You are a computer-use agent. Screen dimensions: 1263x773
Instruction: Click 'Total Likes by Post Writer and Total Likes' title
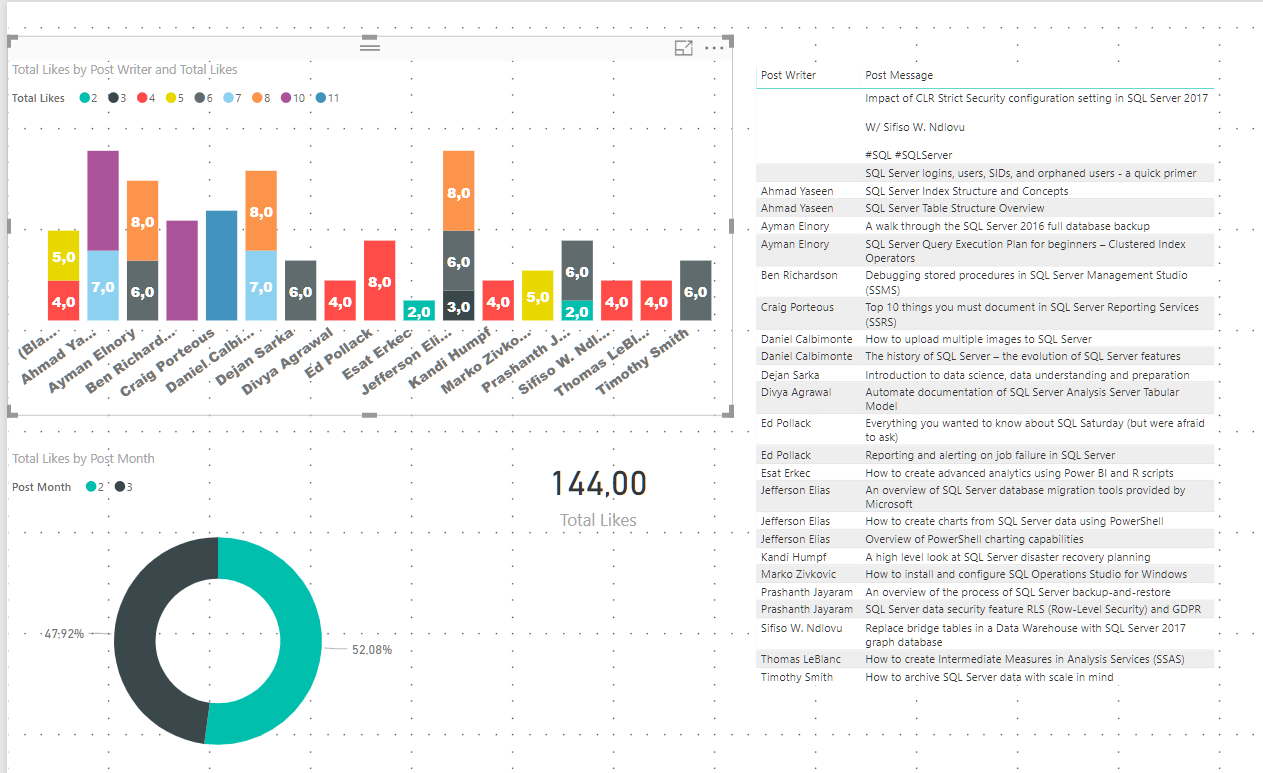(125, 70)
